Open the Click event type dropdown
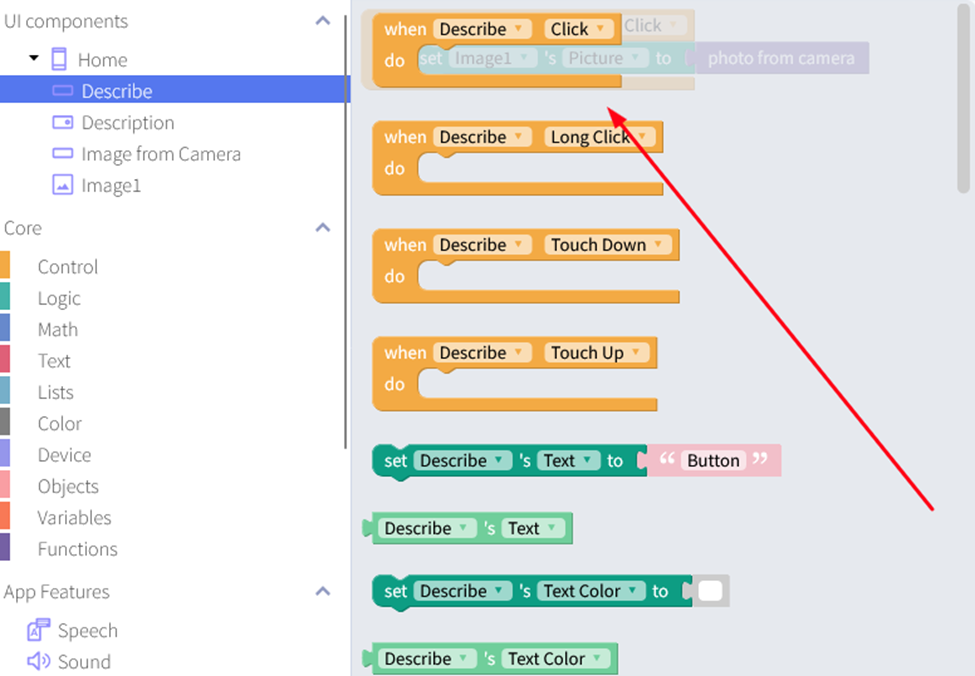 click(579, 29)
